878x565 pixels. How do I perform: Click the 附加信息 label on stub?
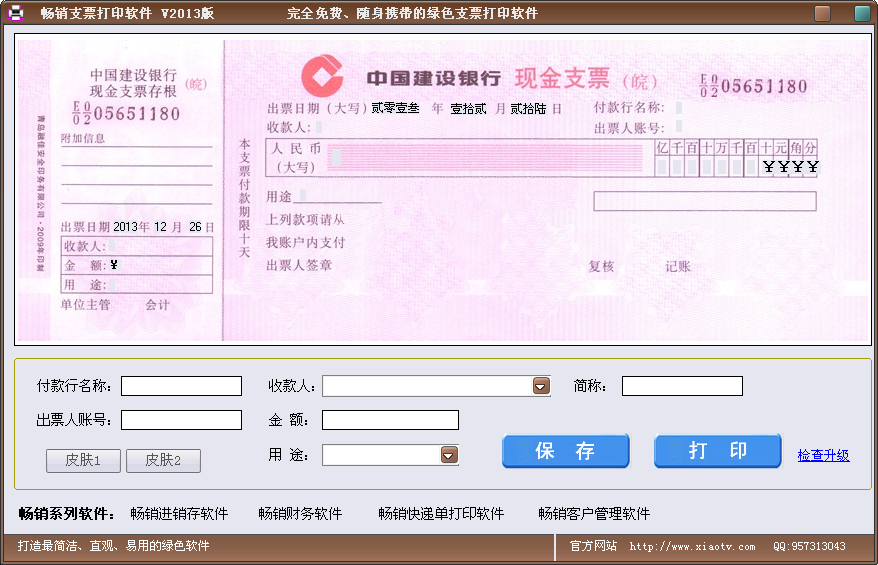coord(83,138)
